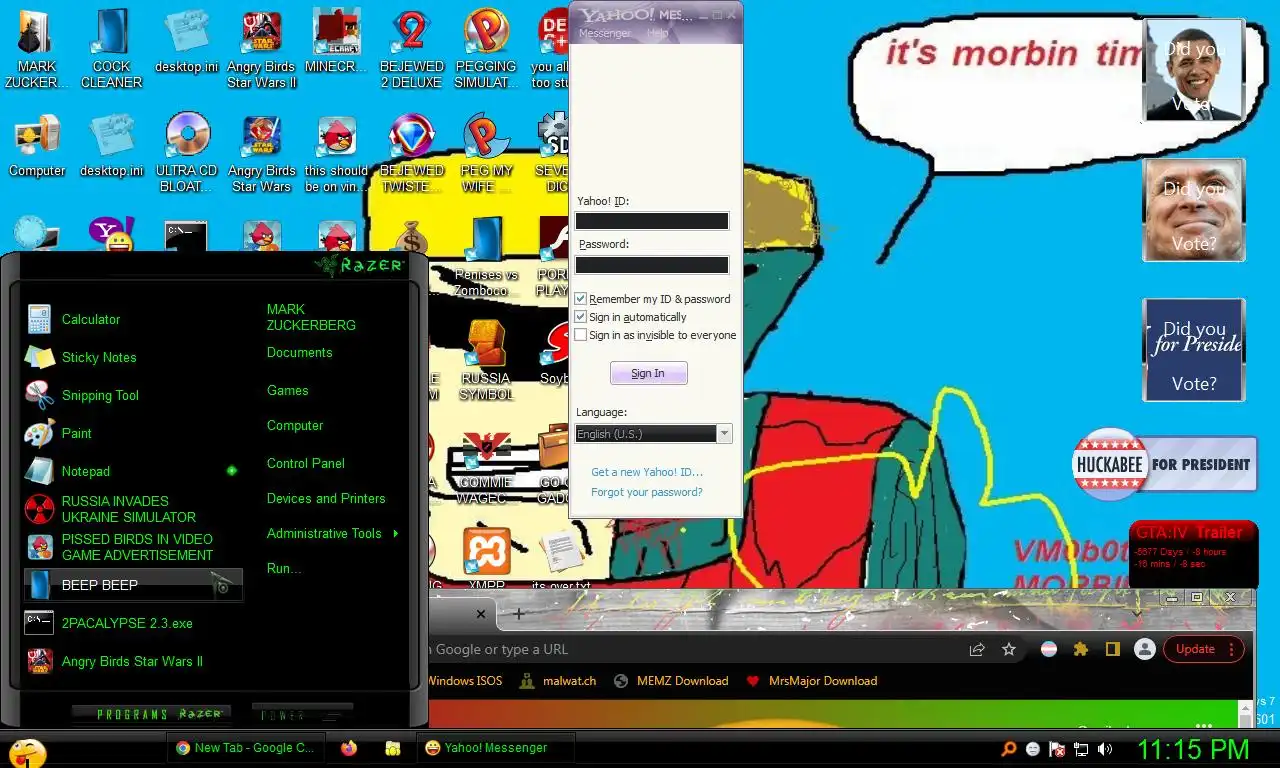This screenshot has width=1280, height=768.
Task: Toggle Remember my ID & password
Action: click(x=580, y=299)
